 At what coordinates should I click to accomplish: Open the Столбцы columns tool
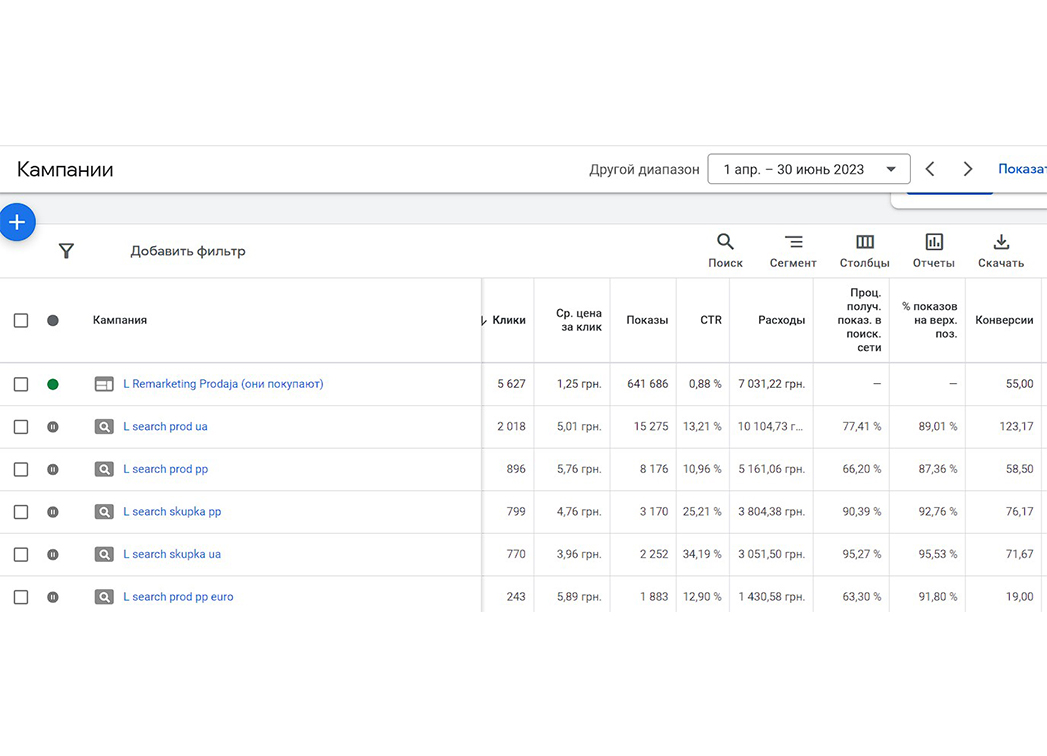865,251
